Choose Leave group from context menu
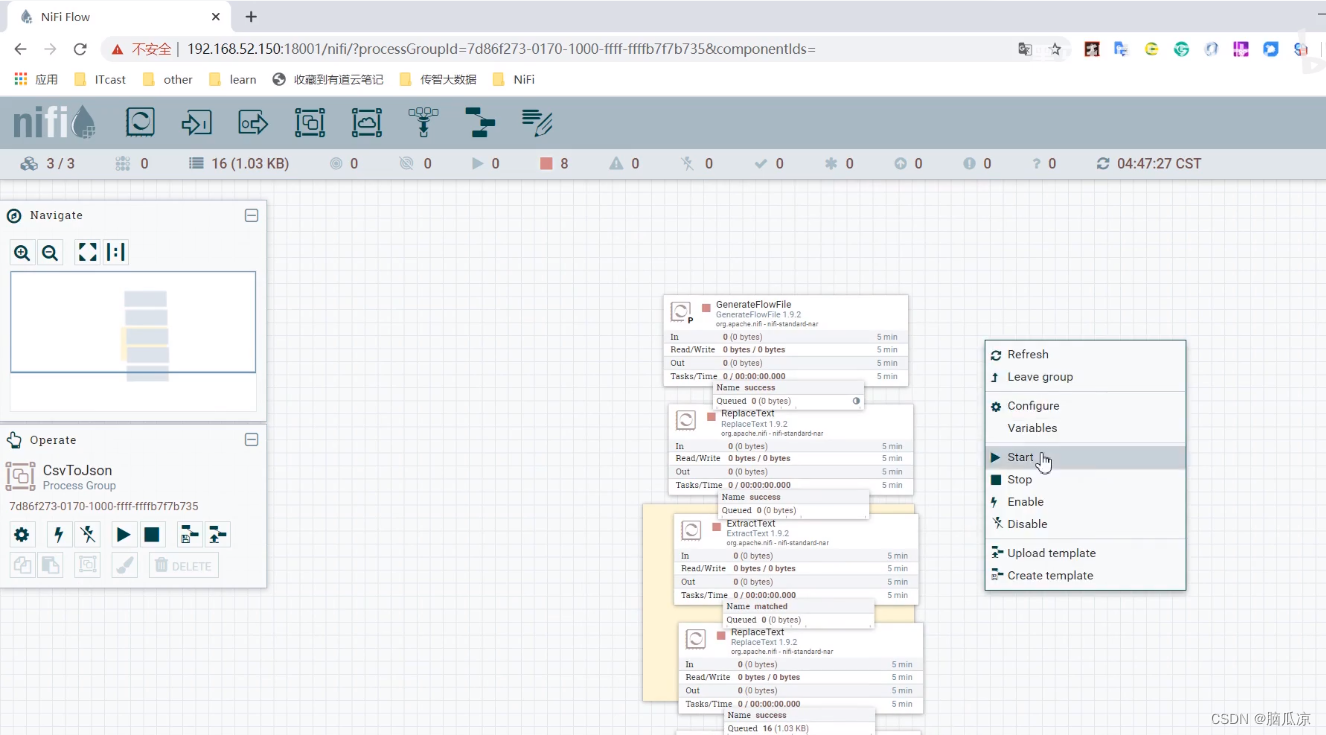The width and height of the screenshot is (1326, 735). coord(1085,377)
